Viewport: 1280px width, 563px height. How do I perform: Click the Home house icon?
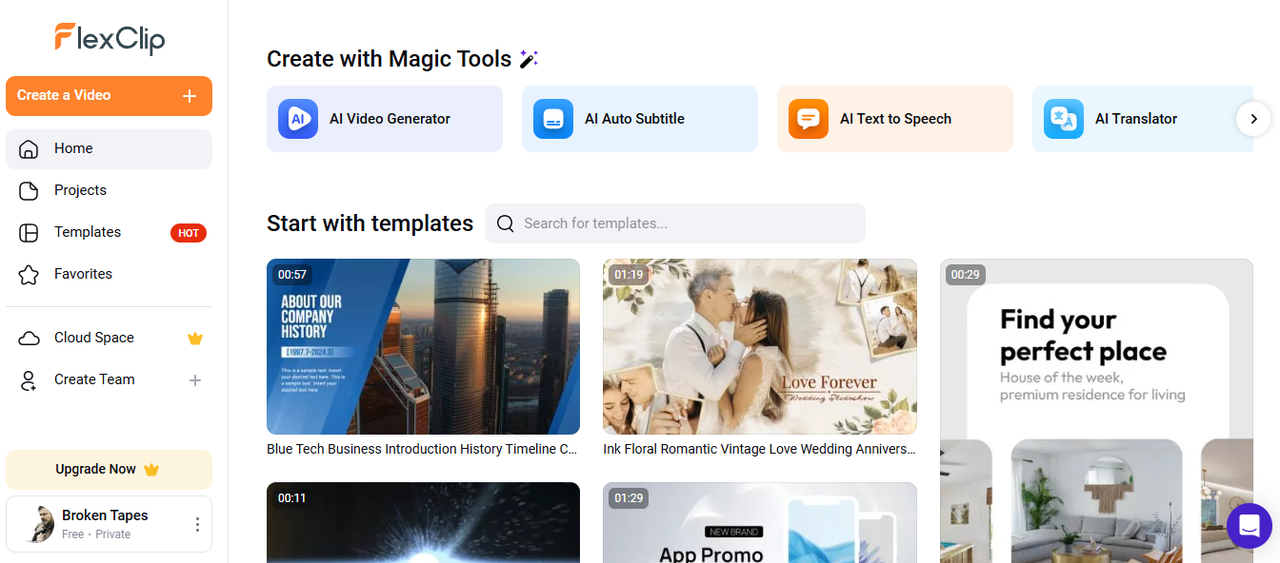pos(29,149)
